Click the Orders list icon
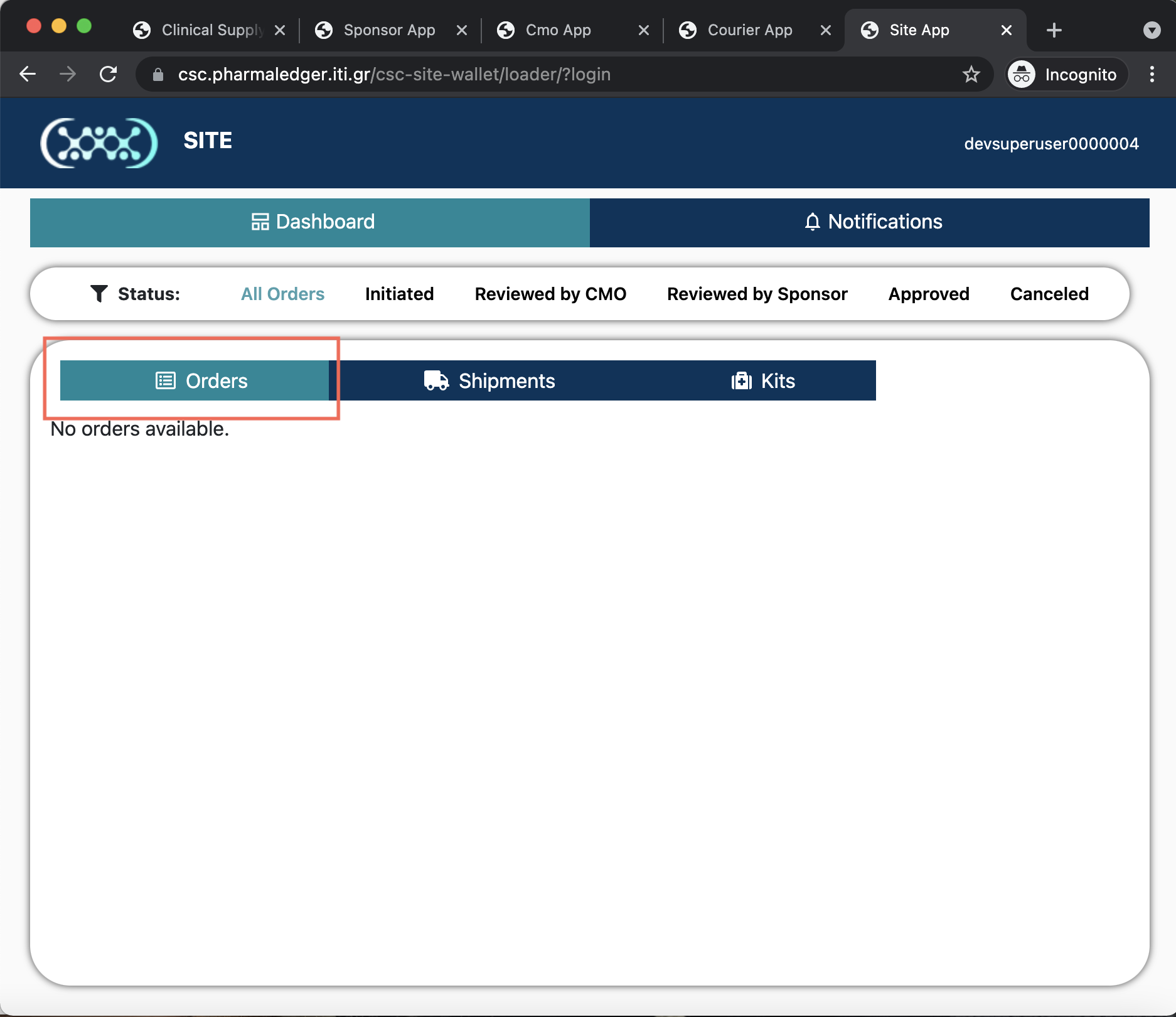 tap(166, 380)
